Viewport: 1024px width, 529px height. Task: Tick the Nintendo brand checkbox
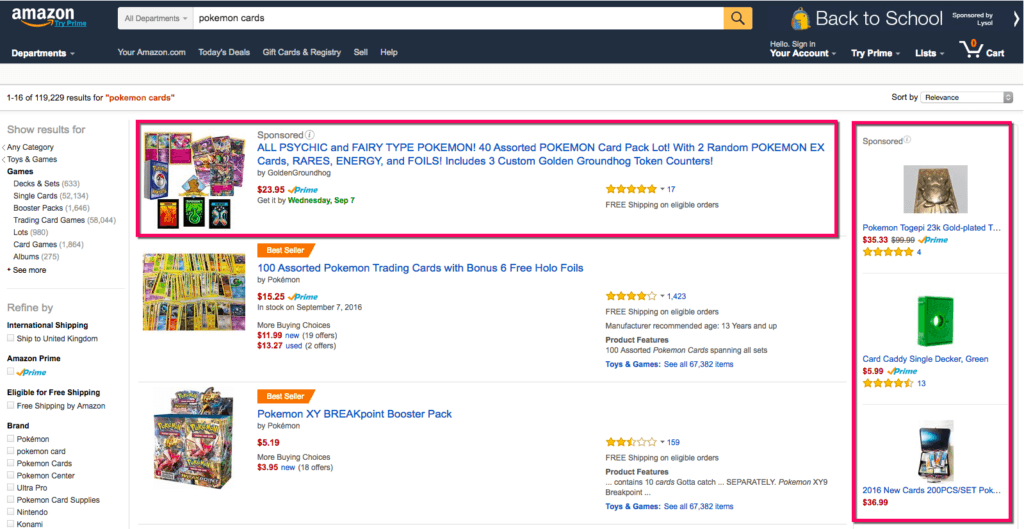tap(11, 510)
